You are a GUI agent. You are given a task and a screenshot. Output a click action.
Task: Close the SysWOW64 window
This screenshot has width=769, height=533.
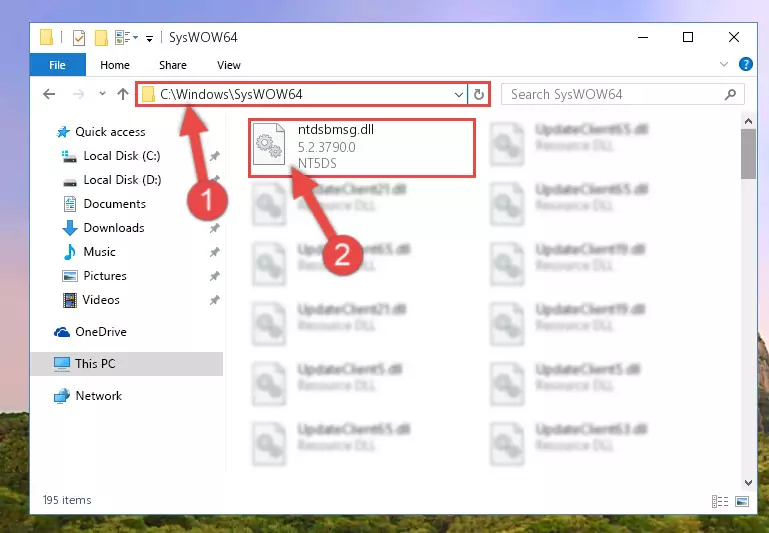coord(734,37)
